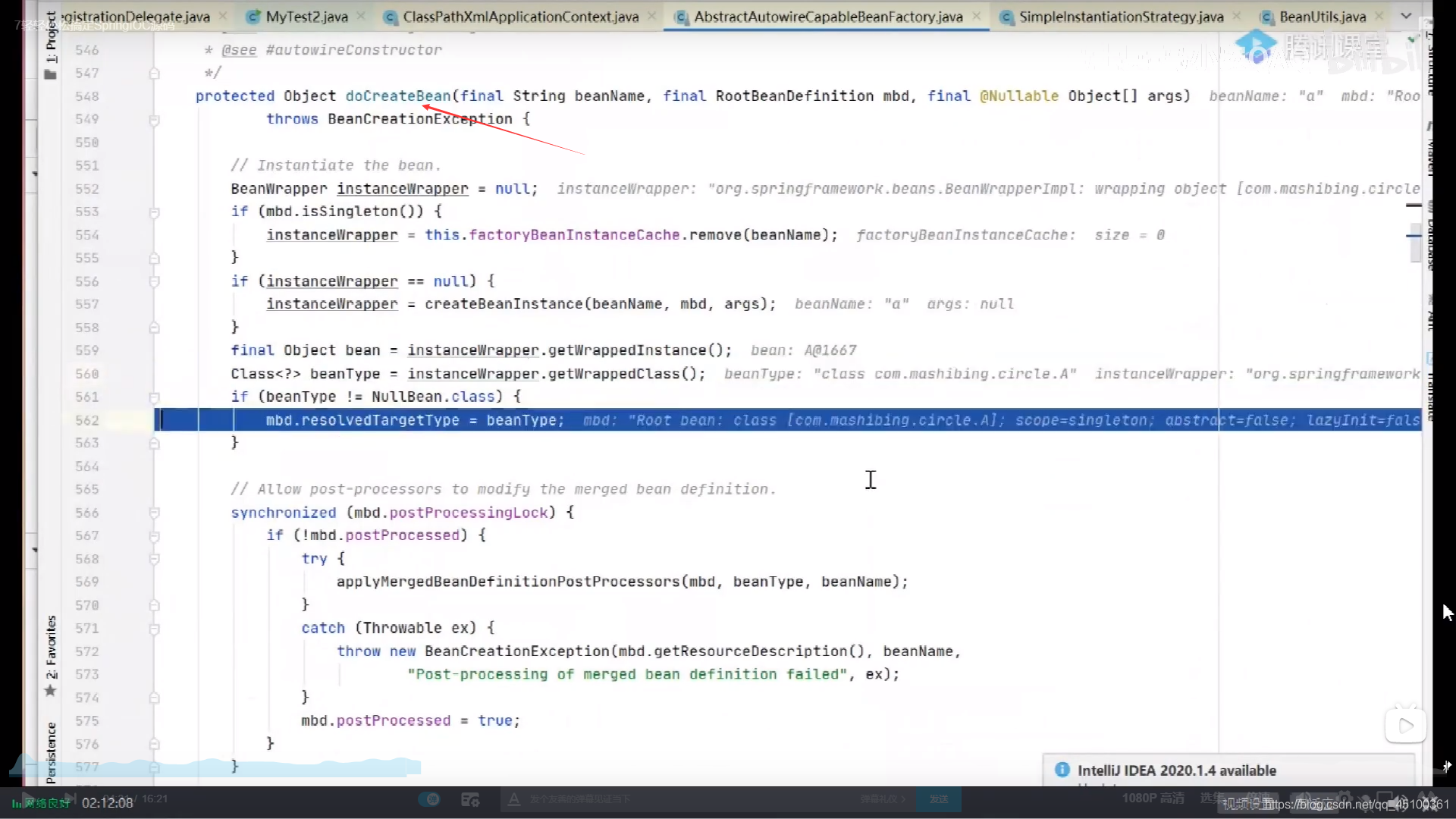The height and width of the screenshot is (819, 1456).
Task: Click the danmaku send button
Action: [x=939, y=799]
